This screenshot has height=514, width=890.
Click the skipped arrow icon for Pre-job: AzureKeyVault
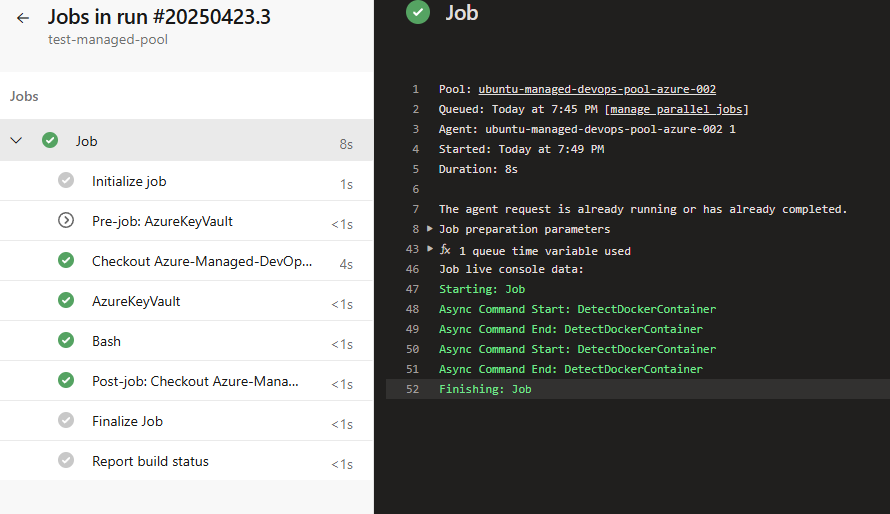point(66,221)
